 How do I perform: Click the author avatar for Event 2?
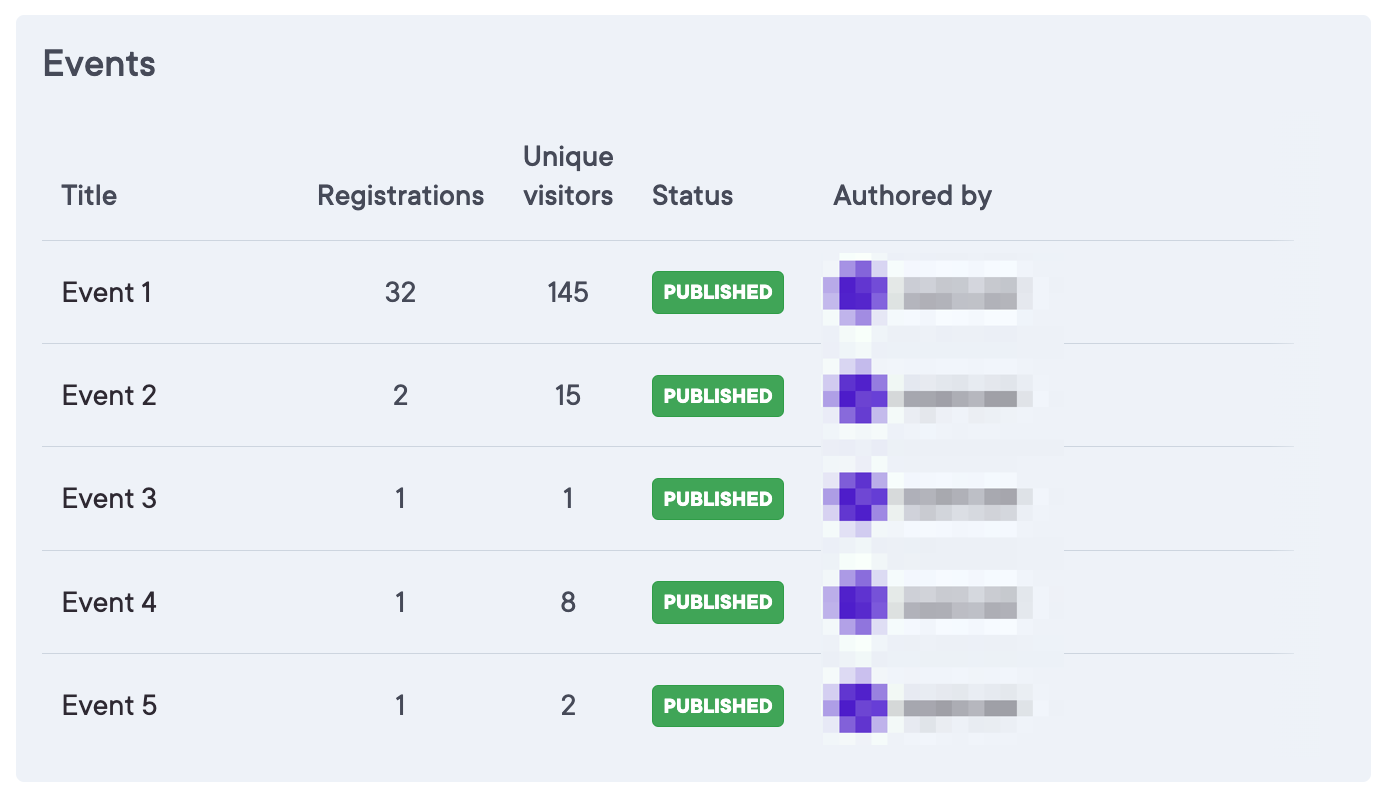855,396
